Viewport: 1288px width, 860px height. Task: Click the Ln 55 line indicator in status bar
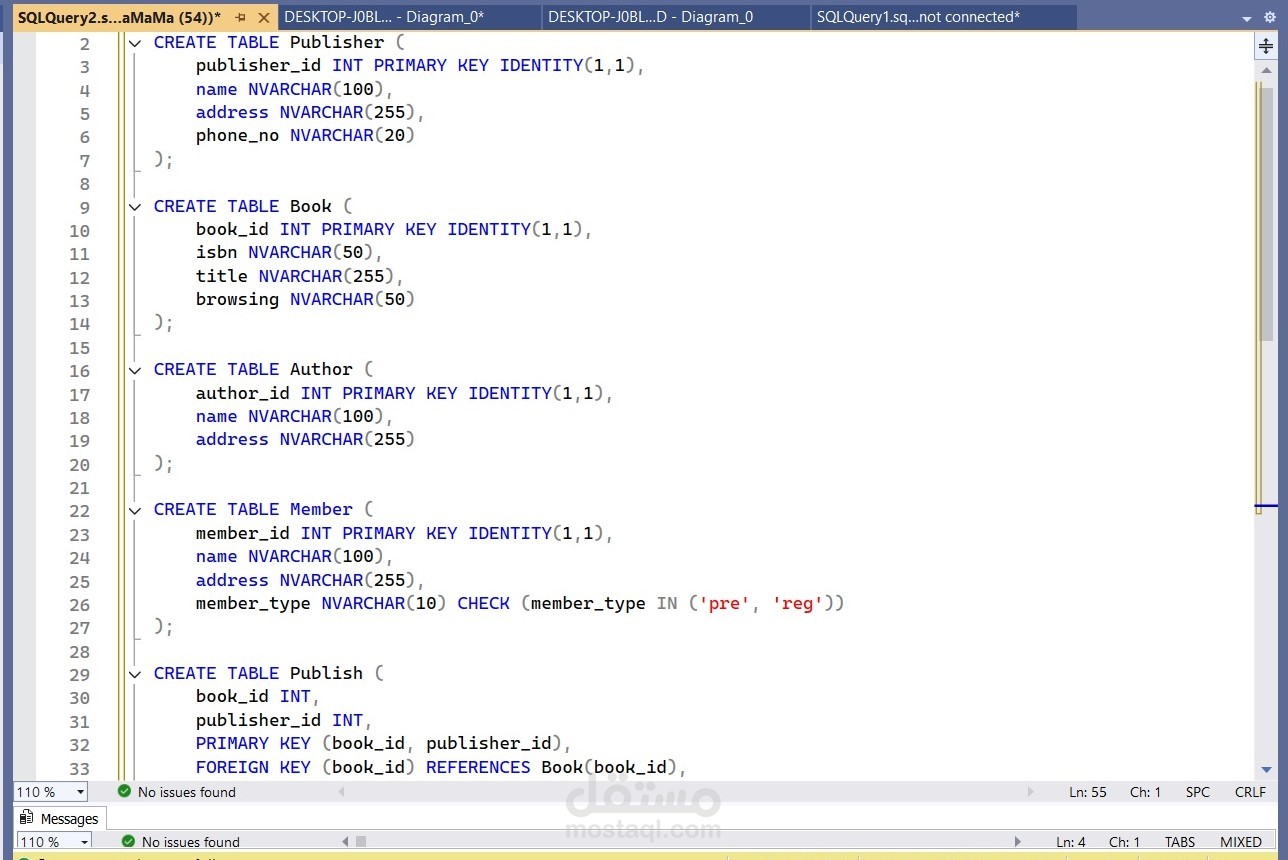click(1087, 791)
